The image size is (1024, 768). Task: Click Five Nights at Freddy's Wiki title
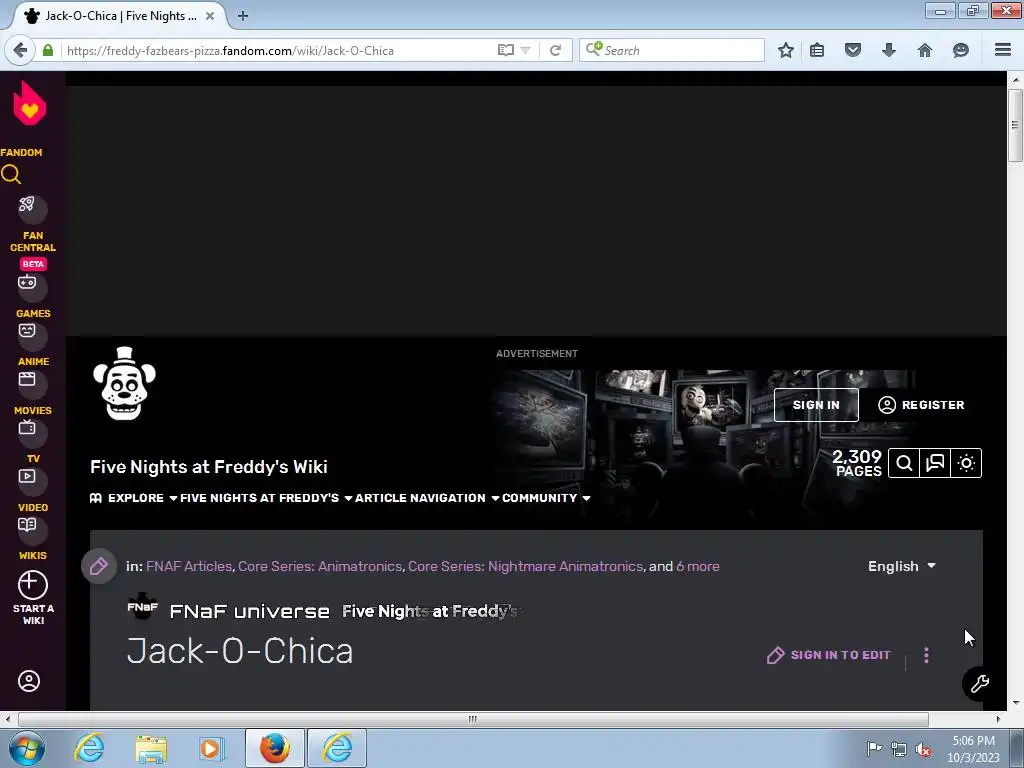[x=209, y=467]
